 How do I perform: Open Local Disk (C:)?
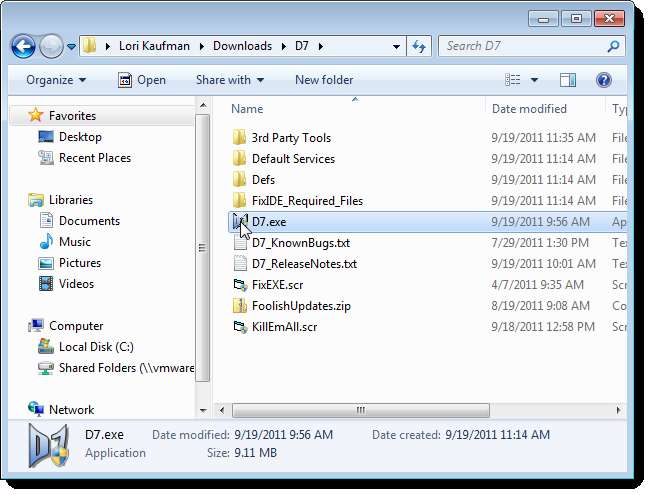pos(97,347)
